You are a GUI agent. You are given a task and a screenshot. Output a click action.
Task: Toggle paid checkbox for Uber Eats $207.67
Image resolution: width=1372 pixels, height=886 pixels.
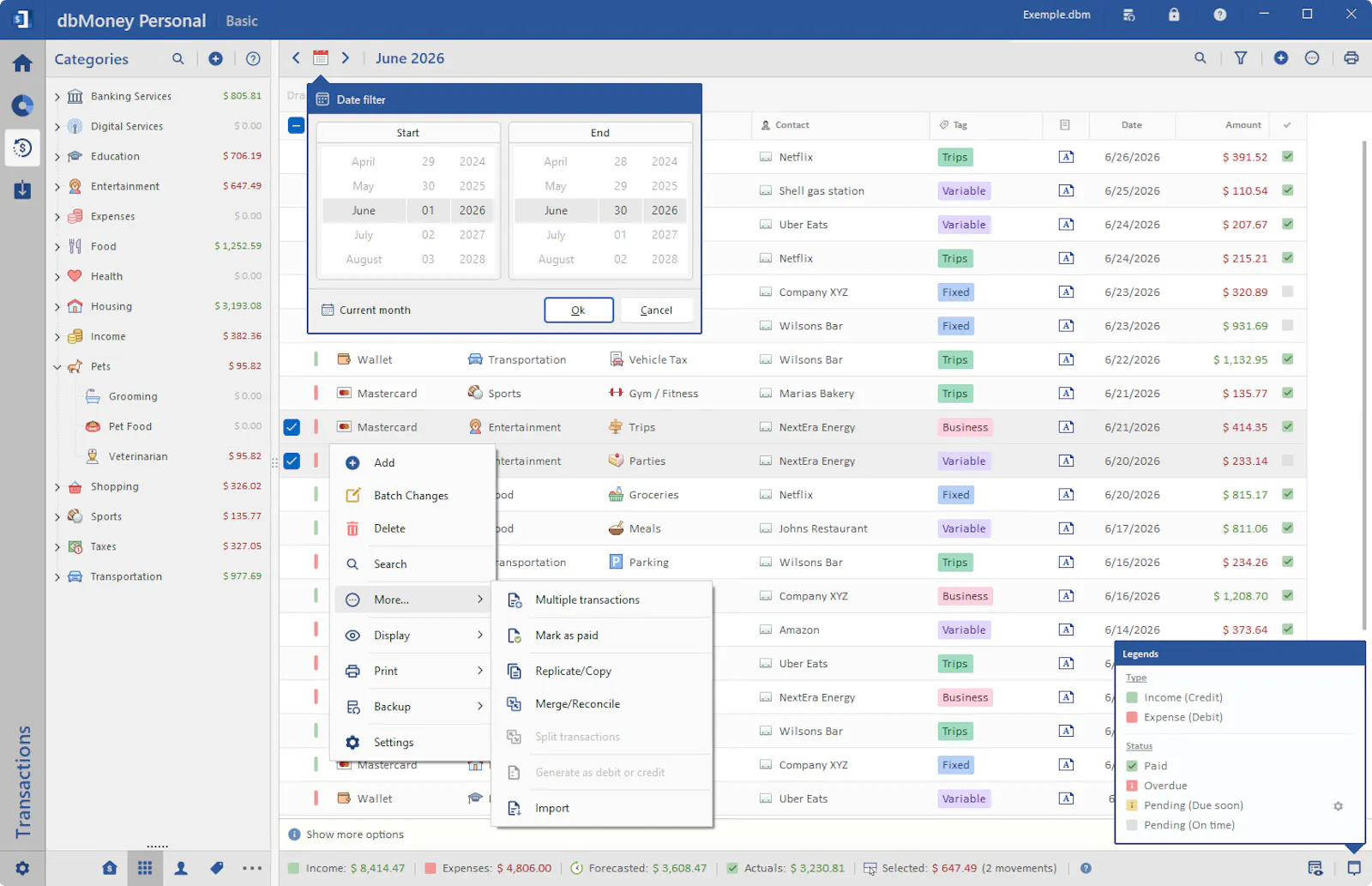tap(1287, 224)
